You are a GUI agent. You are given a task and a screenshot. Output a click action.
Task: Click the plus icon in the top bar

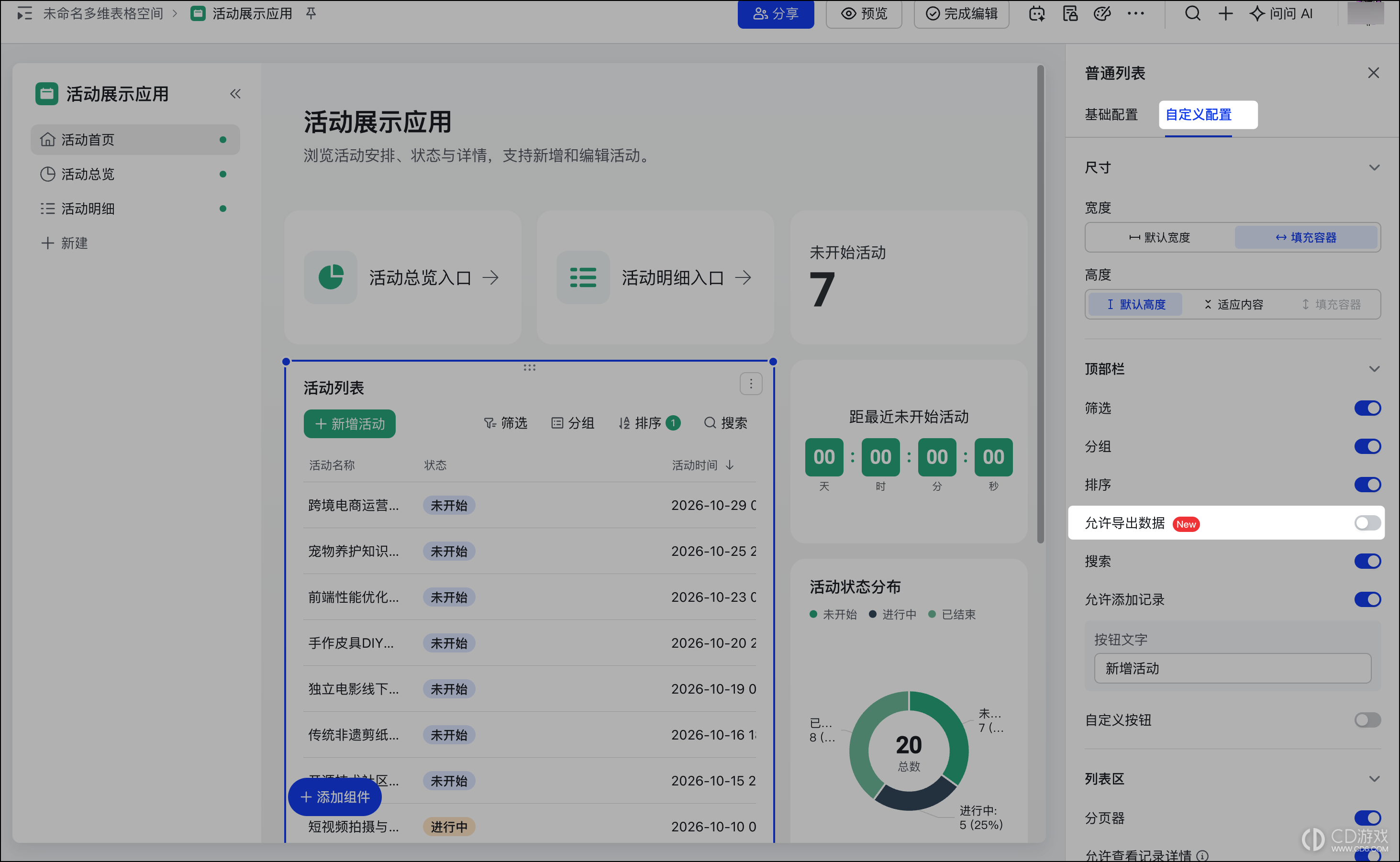[x=1225, y=13]
